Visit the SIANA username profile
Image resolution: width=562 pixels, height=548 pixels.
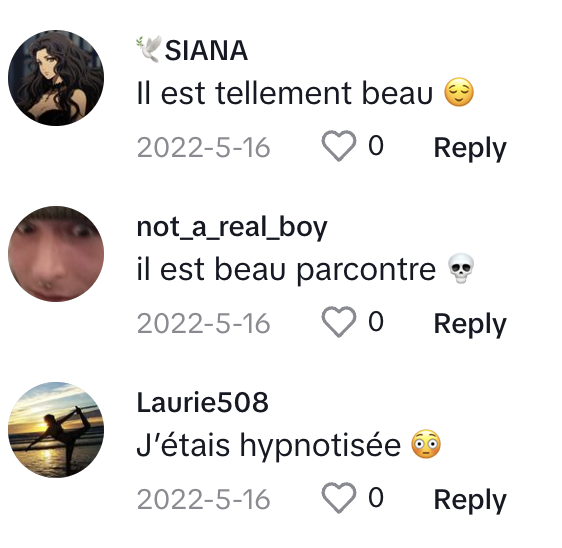click(x=206, y=51)
